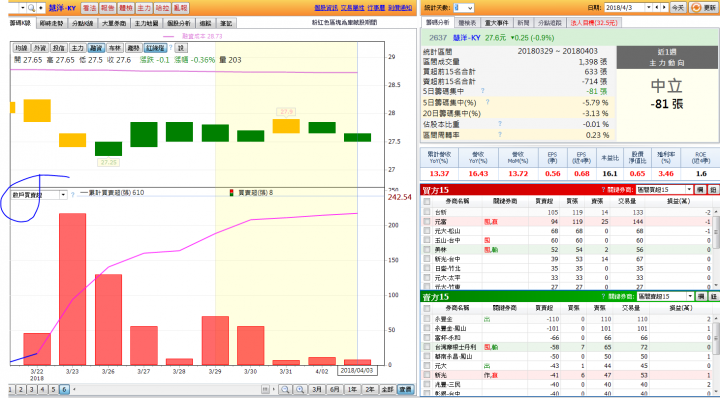Check the 台灣摩根士丹利 row checkbox
The image size is (720, 398).
tap(427, 347)
